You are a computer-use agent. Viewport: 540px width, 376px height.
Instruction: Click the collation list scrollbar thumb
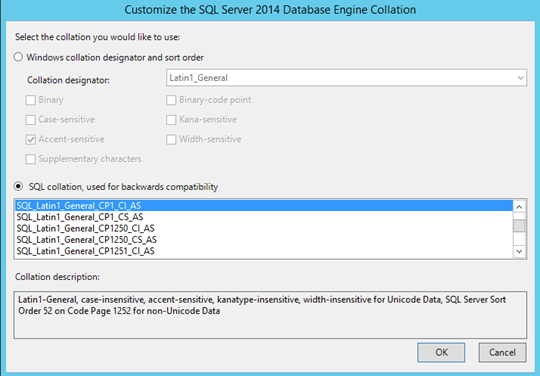(519, 226)
